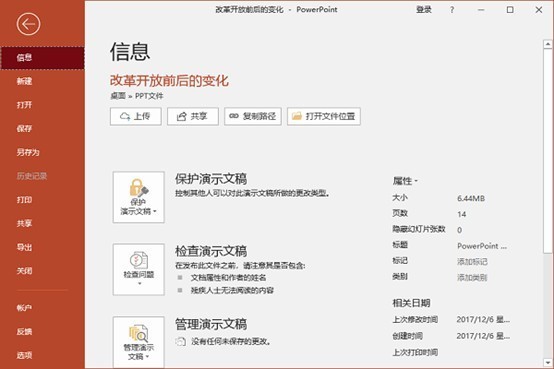Select 共享 in the sidebar

[x=42, y=223]
